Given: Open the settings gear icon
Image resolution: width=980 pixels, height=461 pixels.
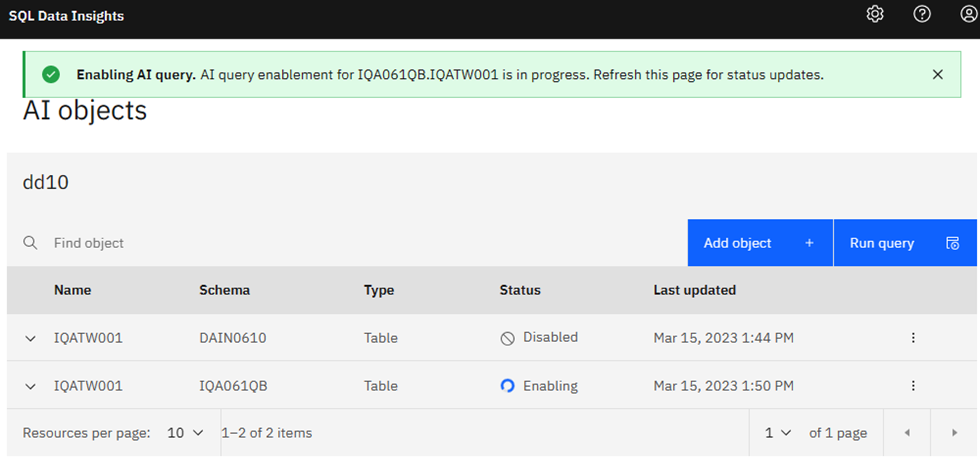Looking at the screenshot, I should pos(875,14).
